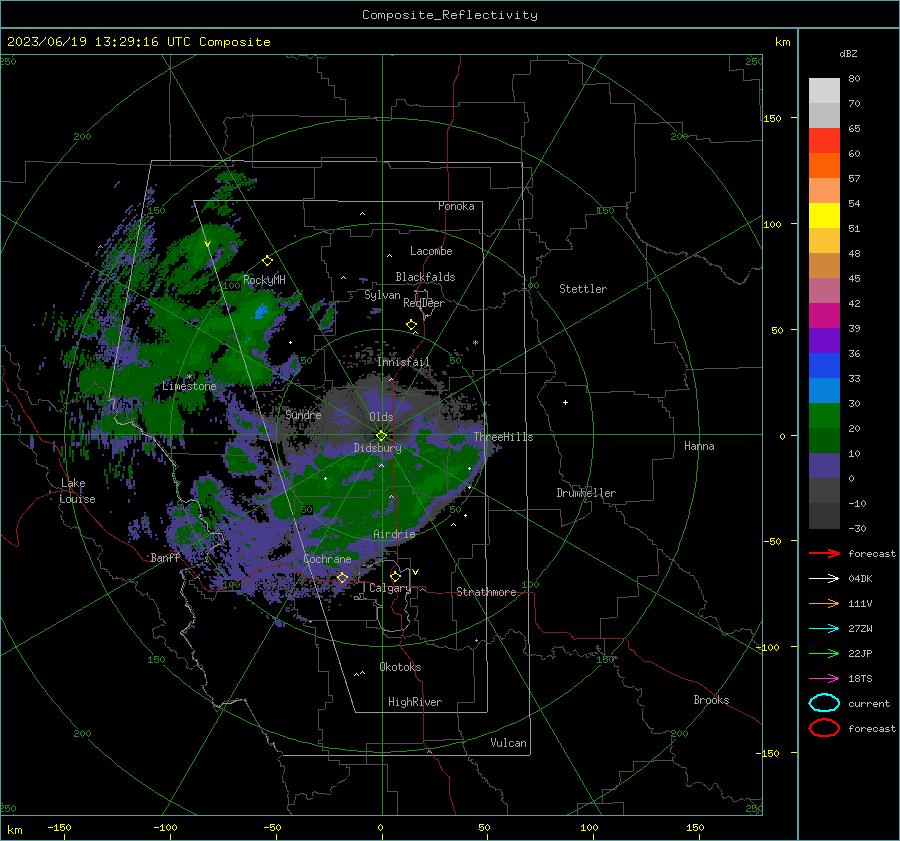Click the 18TS legend label text
The width and height of the screenshot is (900, 841).
pyautogui.click(x=860, y=679)
